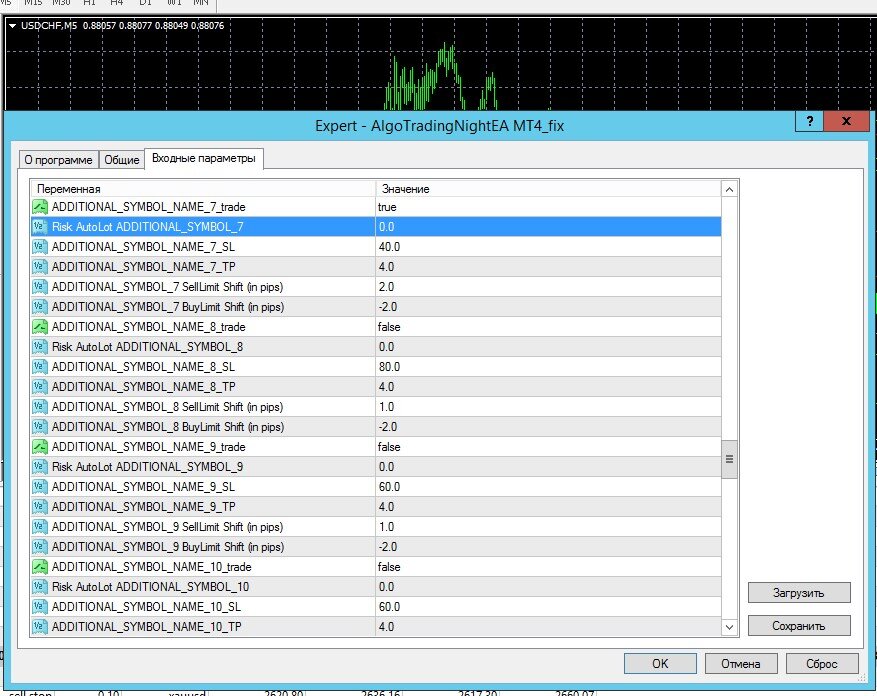The width and height of the screenshot is (877, 696).
Task: Click the vertical scrollbar thumb
Action: (729, 459)
